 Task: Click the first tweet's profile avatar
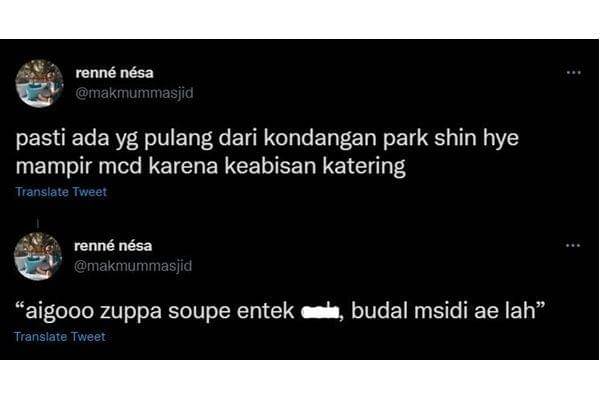pos(39,83)
